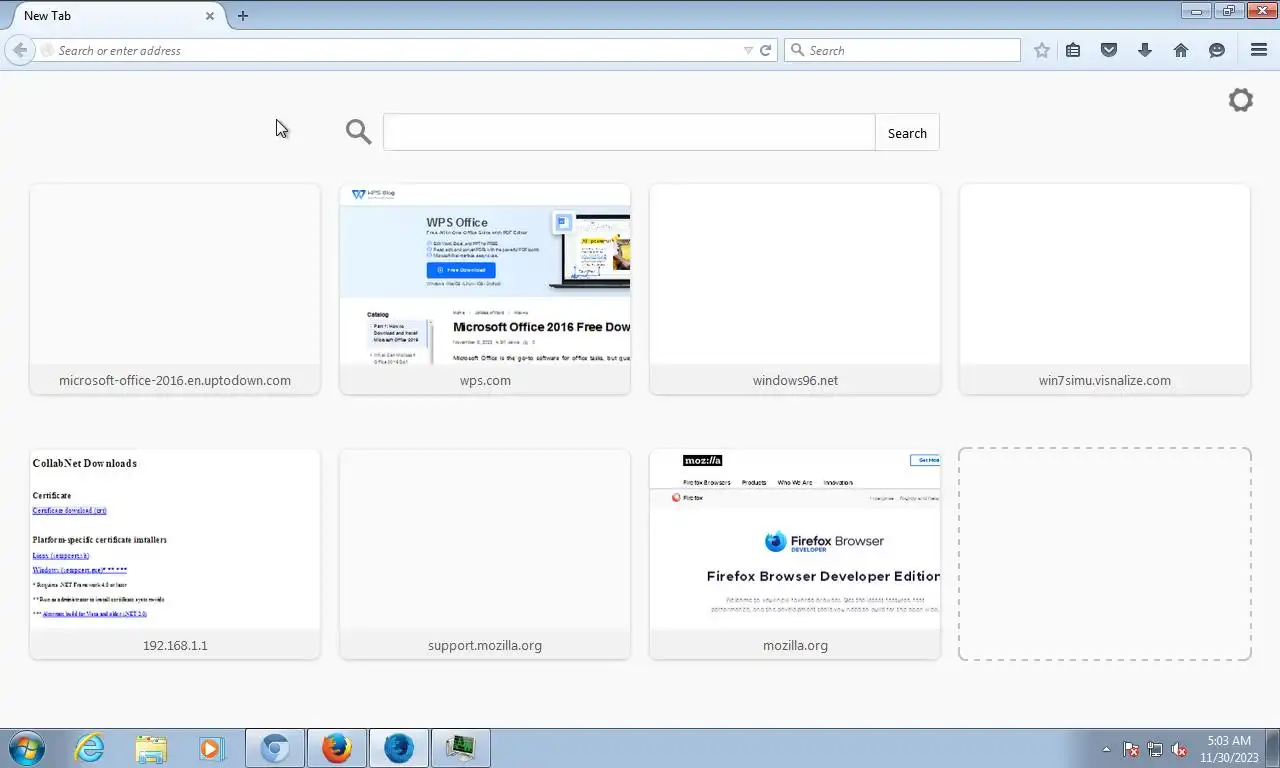Open the address bar history dropdown

[x=748, y=50]
